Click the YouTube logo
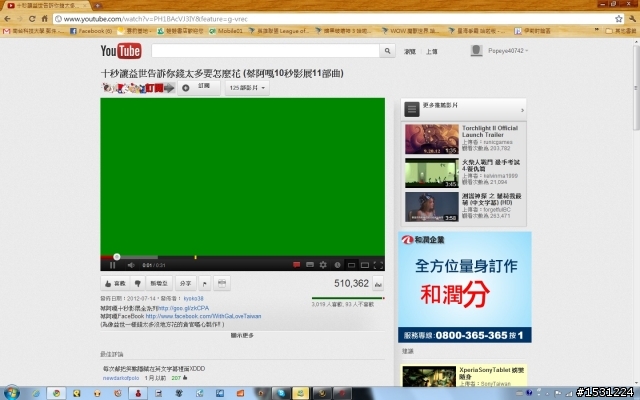 point(121,51)
